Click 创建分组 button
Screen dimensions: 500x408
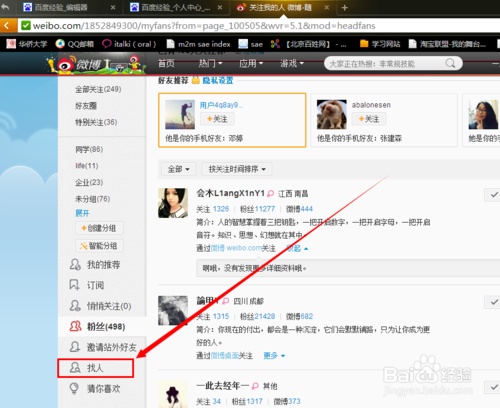[99, 228]
